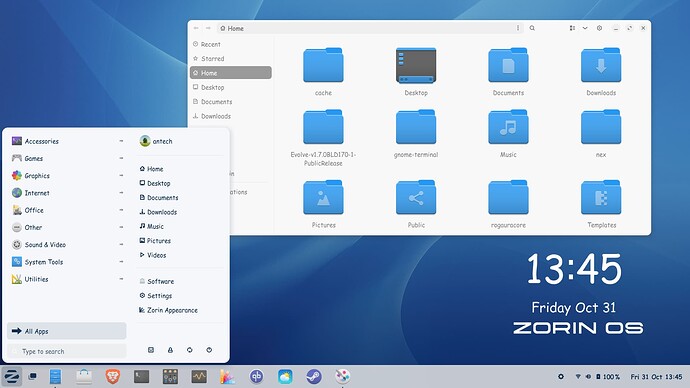Expand the view options dropdown in Files
This screenshot has width=690, height=388.
(x=585, y=28)
